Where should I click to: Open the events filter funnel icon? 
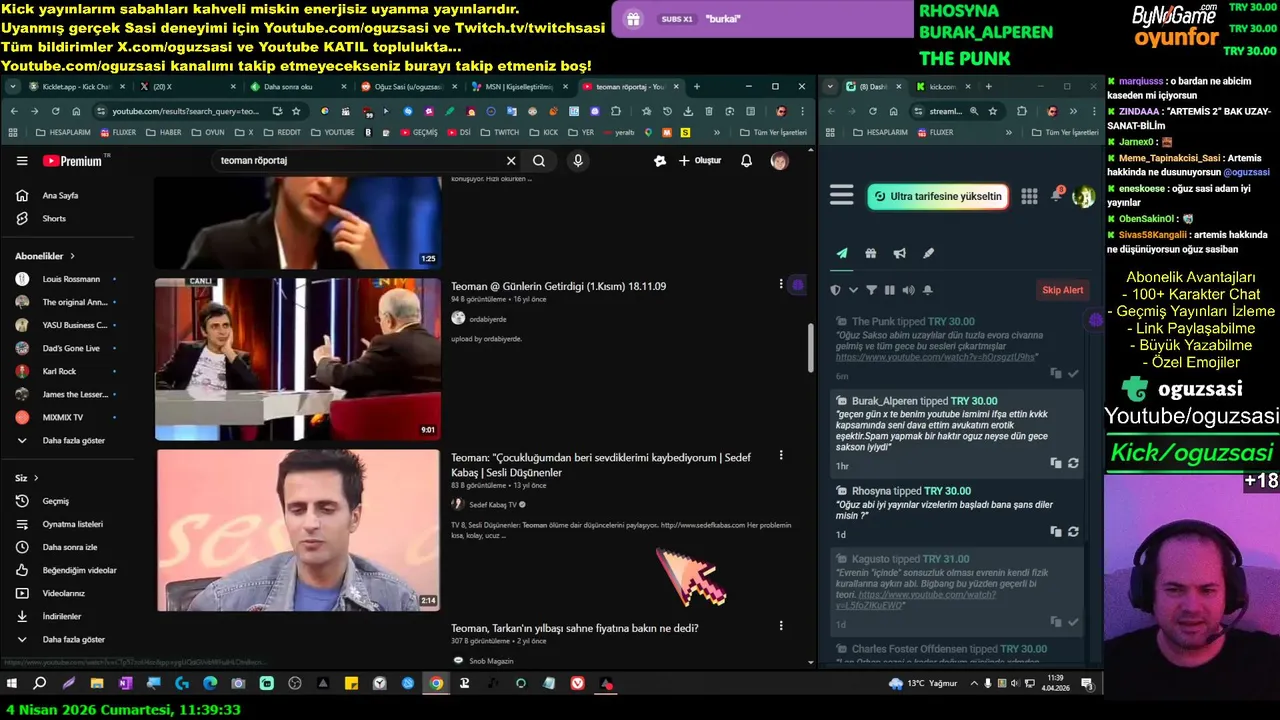click(871, 290)
